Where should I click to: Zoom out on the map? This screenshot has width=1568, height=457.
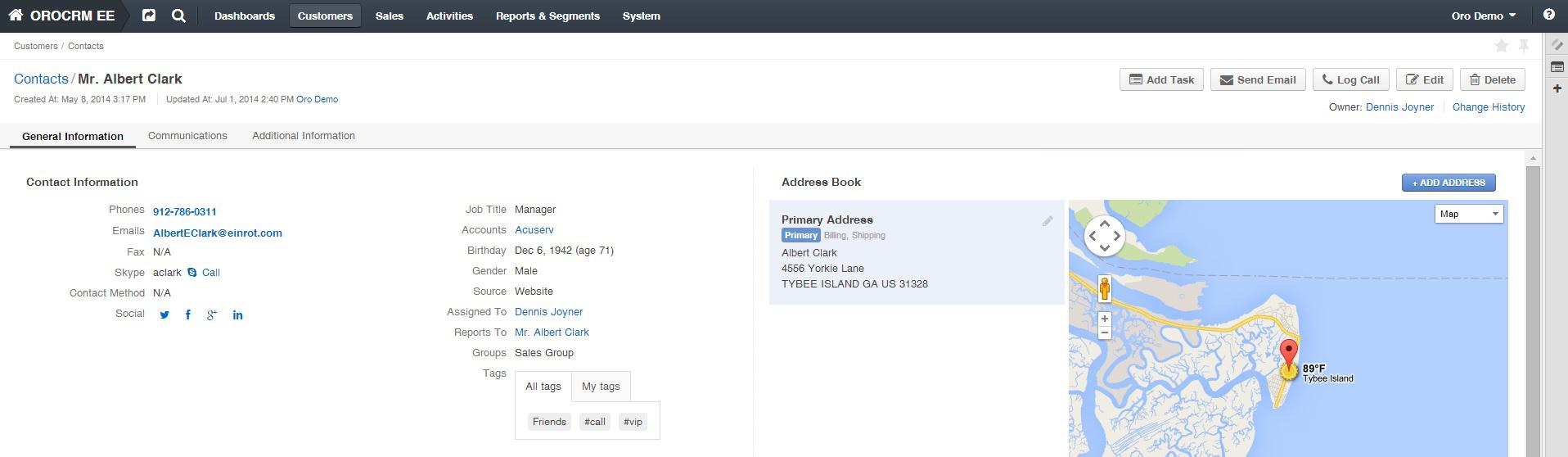[x=1104, y=333]
